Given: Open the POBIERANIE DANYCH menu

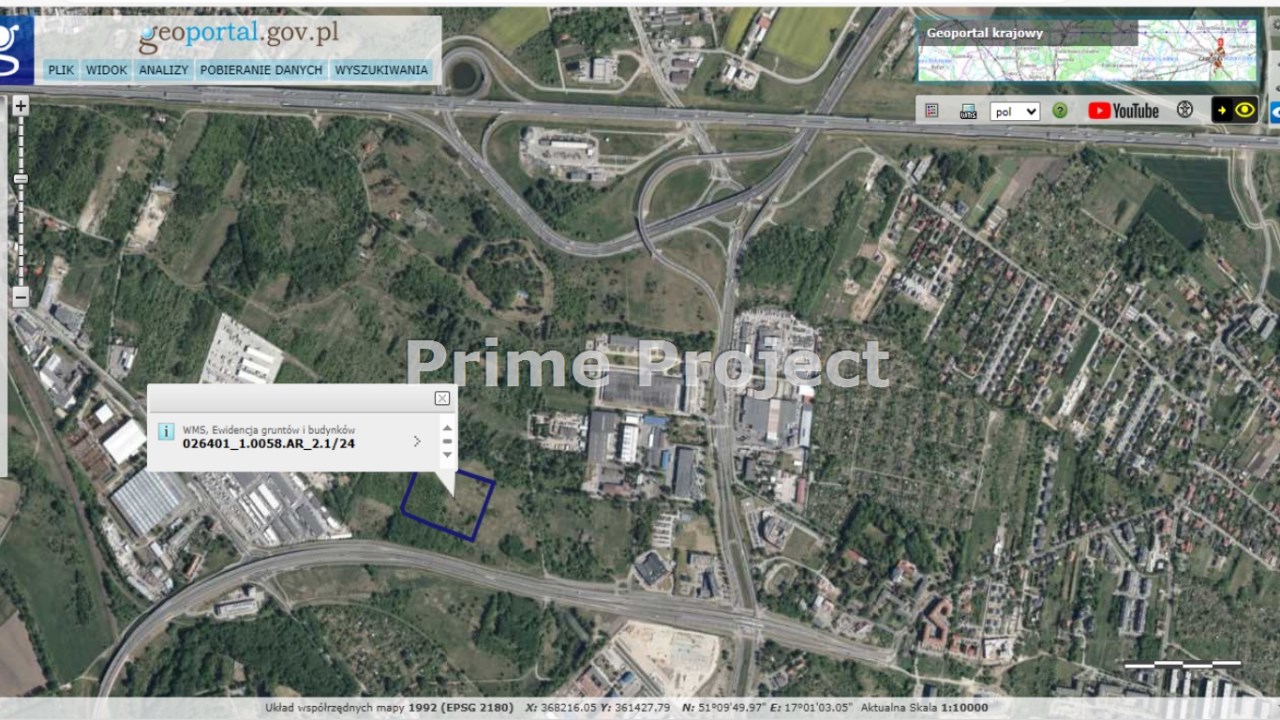Looking at the screenshot, I should click(x=261, y=70).
